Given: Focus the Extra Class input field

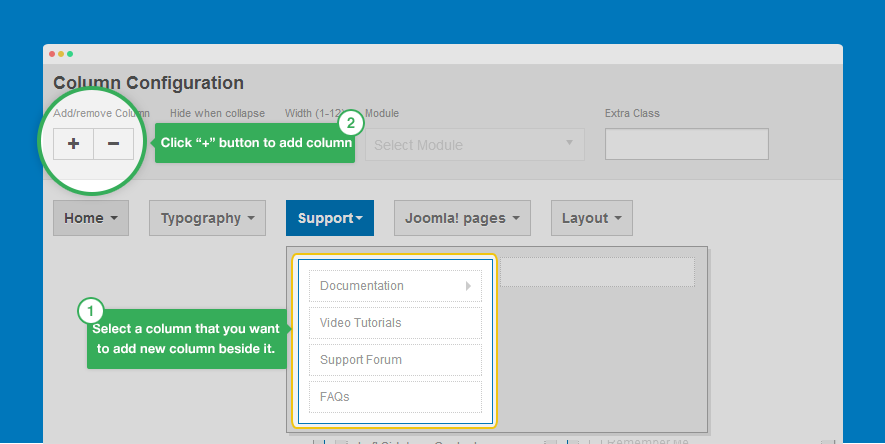Looking at the screenshot, I should pos(686,144).
